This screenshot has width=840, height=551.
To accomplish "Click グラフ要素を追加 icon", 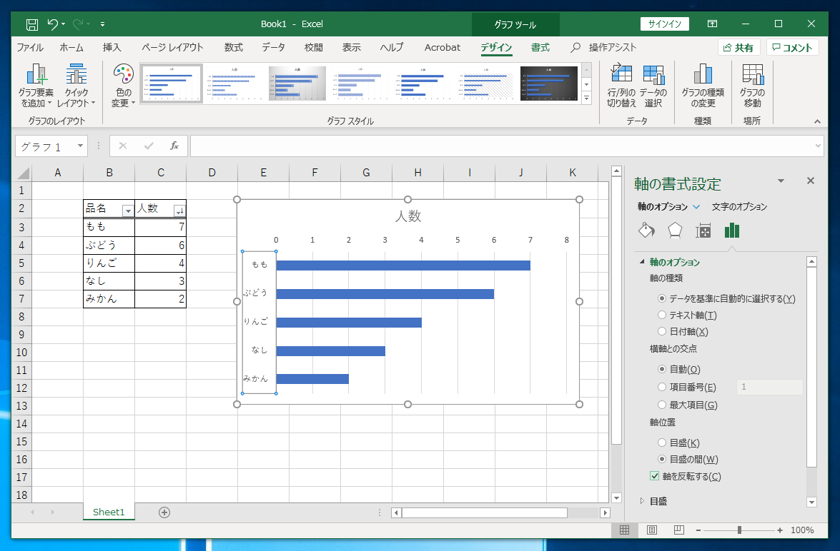I will click(35, 85).
